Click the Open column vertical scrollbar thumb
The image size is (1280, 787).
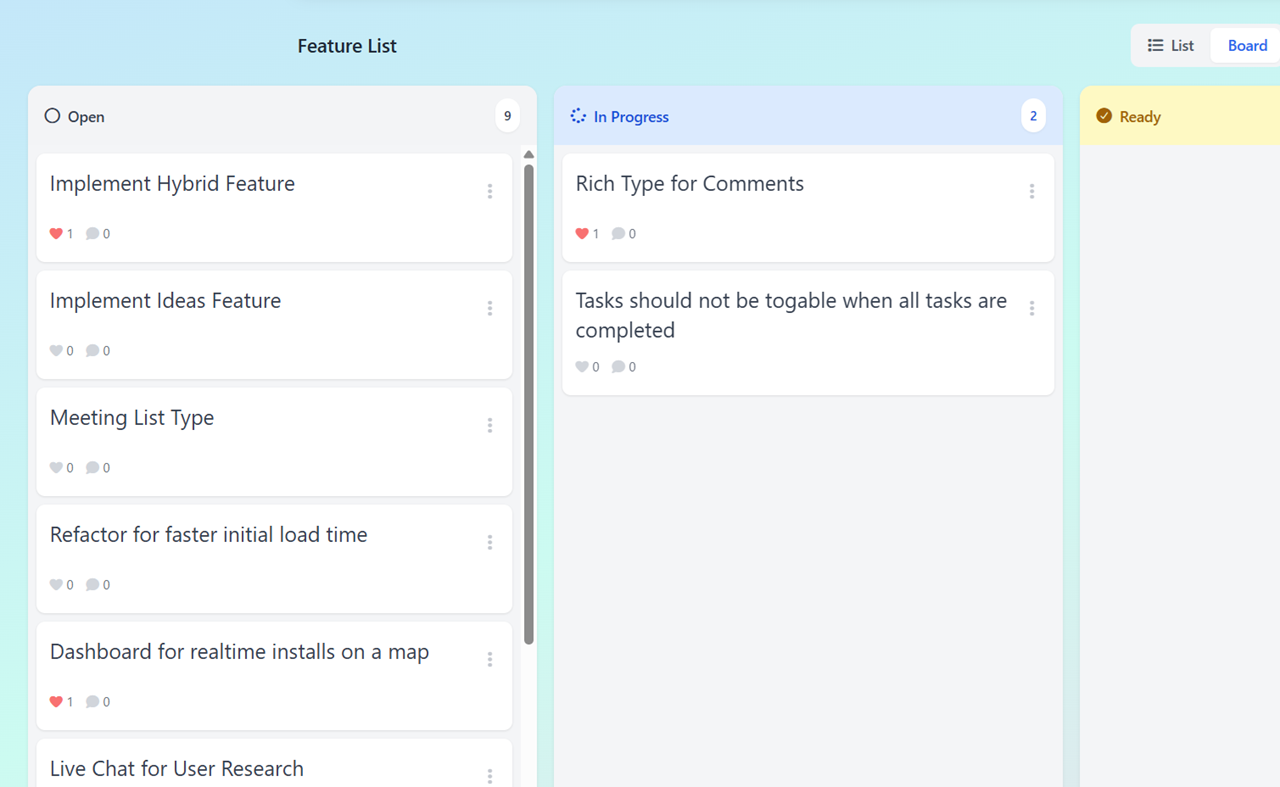pyautogui.click(x=529, y=400)
